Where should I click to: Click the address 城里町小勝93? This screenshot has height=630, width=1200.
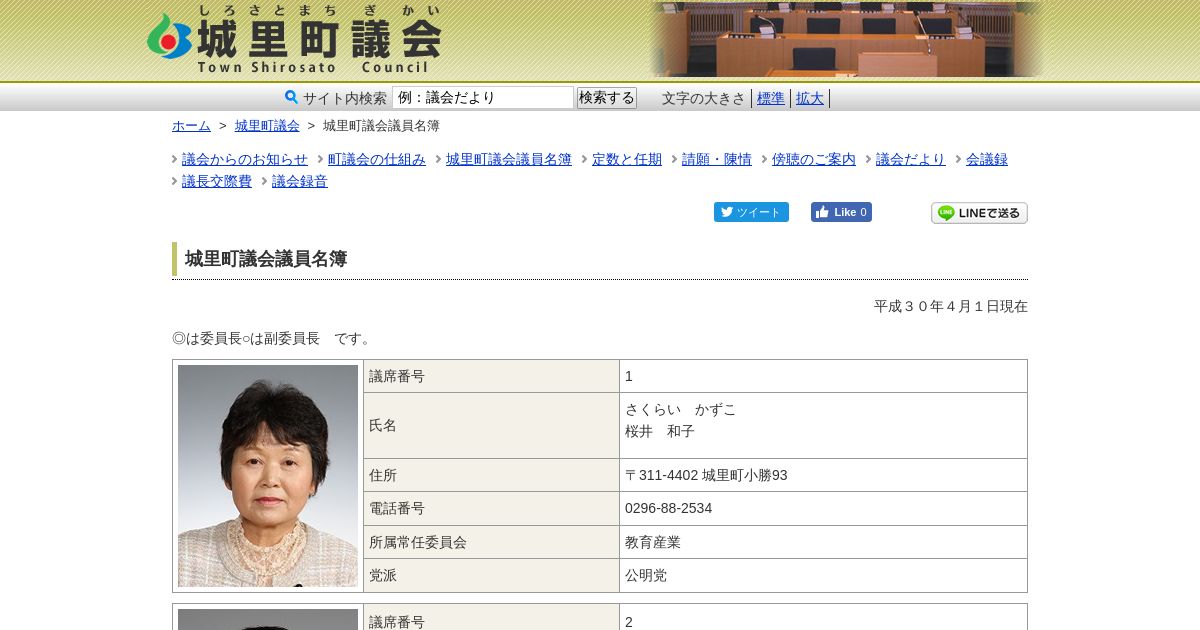pyautogui.click(x=745, y=475)
